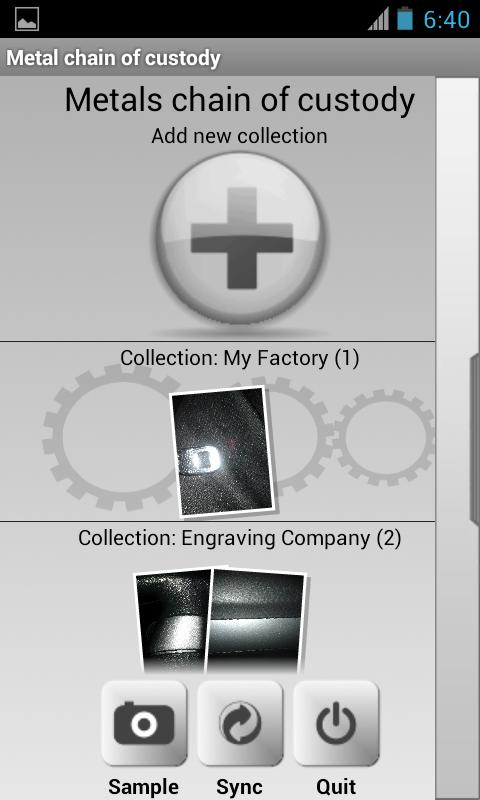Viewport: 480px width, 800px height.
Task: Open the My Factory sample photo
Action: [223, 452]
